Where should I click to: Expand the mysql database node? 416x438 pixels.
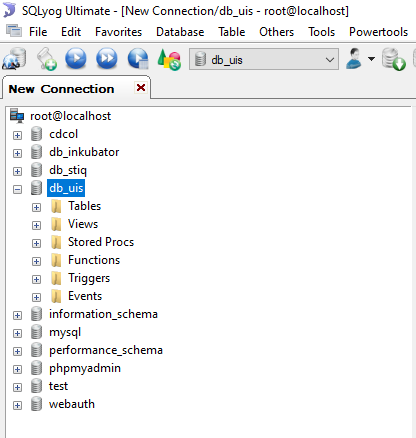(17, 333)
